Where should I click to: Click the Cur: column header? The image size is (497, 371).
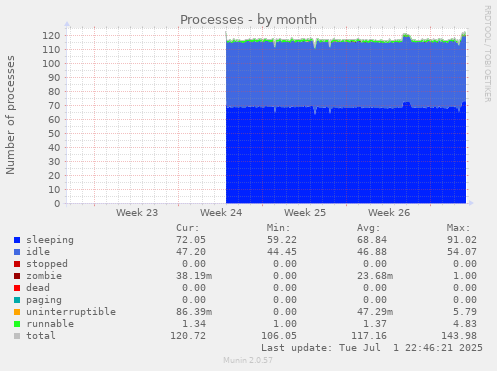tap(188, 228)
